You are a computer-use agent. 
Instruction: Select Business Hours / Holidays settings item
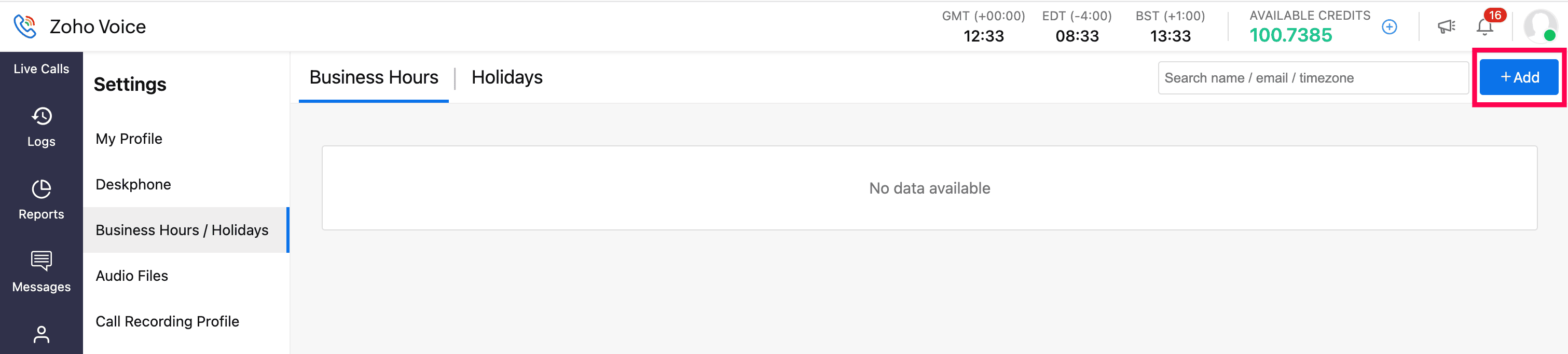point(182,230)
